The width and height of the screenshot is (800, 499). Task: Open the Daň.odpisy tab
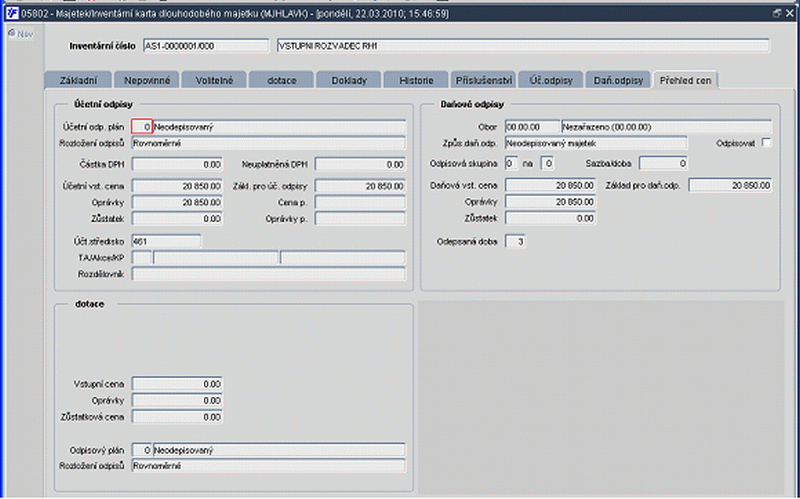[x=618, y=80]
